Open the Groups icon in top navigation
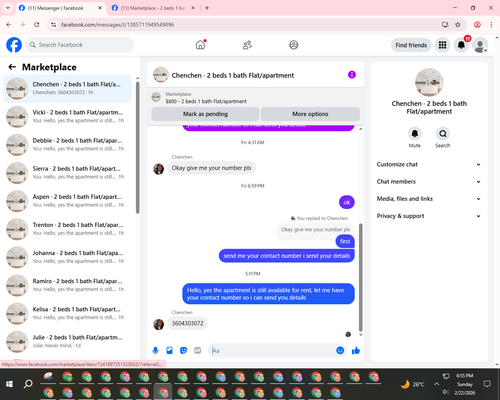The width and height of the screenshot is (500, 400). point(294,45)
